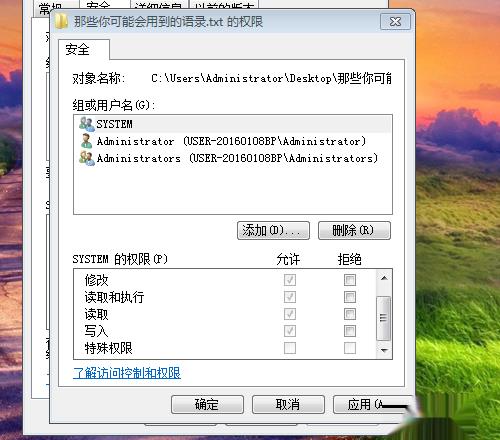
Task: Select the Administrator user icon
Action: (x=86, y=141)
